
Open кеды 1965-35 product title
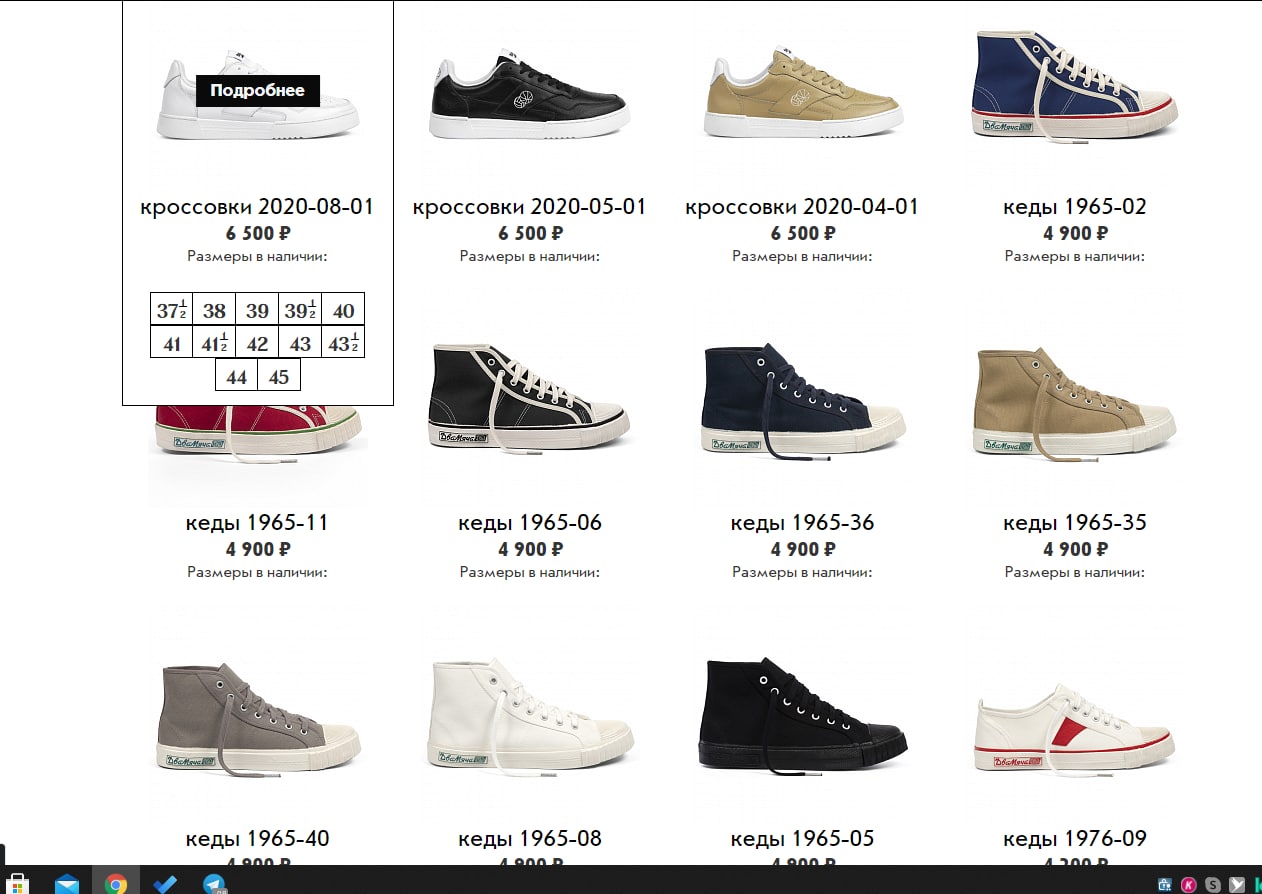(x=1075, y=523)
